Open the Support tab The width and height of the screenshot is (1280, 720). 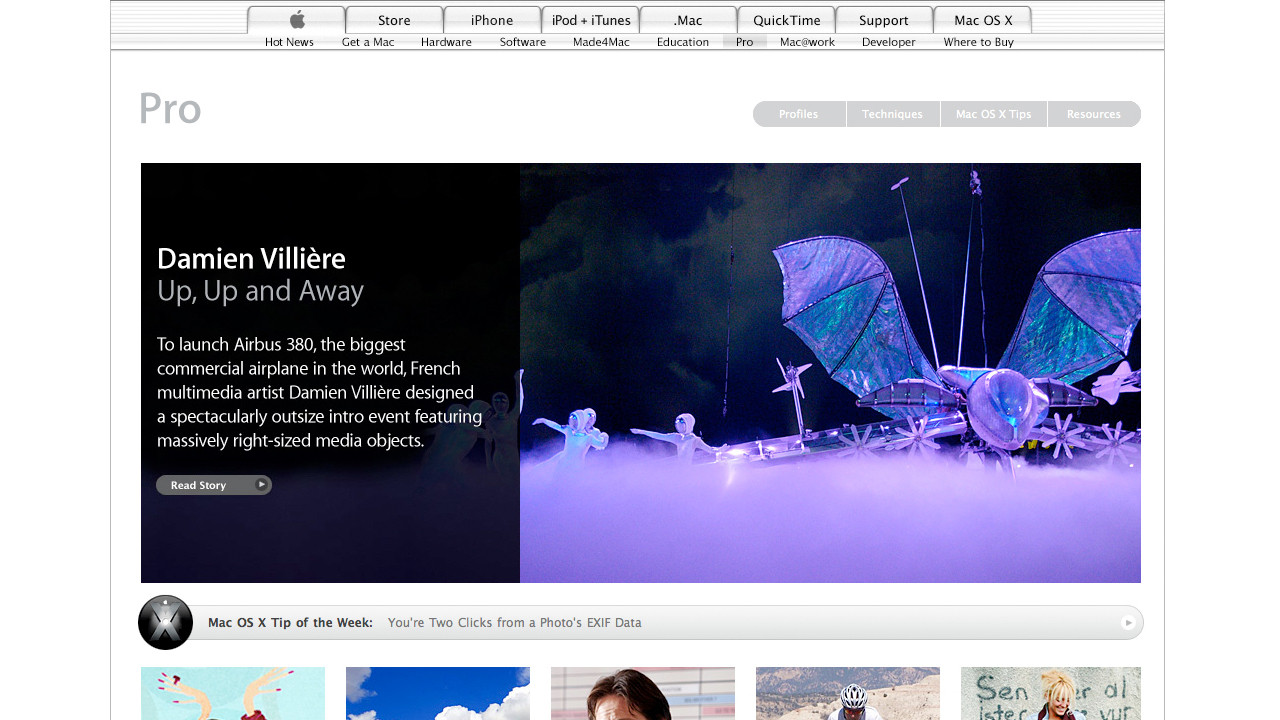884,20
